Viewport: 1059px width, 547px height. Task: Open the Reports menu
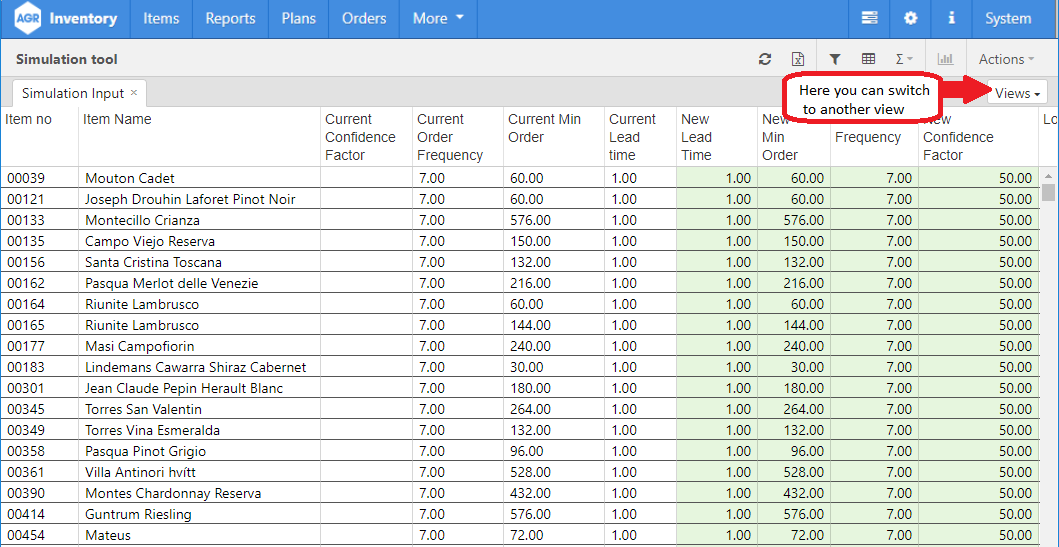(x=230, y=18)
